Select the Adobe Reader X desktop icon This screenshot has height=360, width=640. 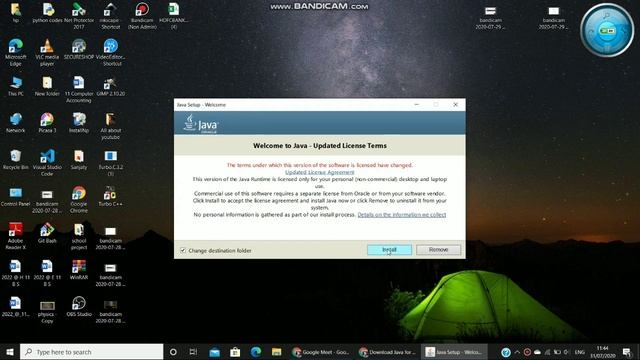[x=16, y=236]
